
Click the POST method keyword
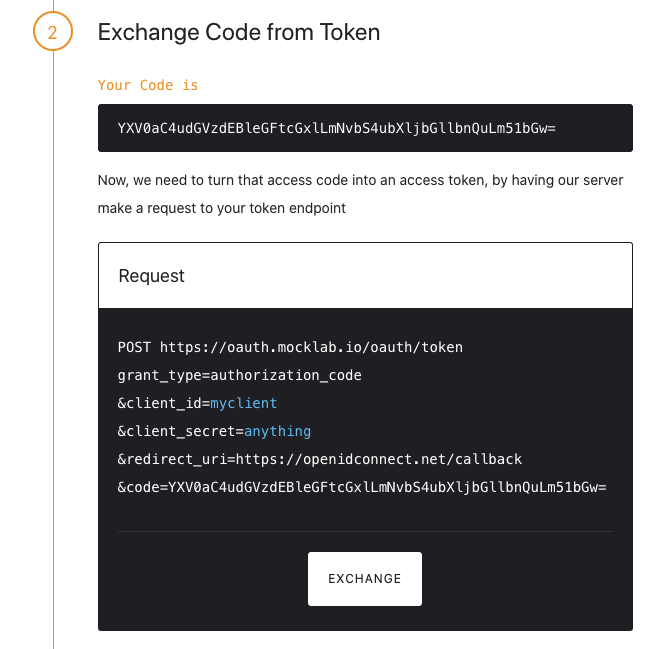(x=135, y=347)
